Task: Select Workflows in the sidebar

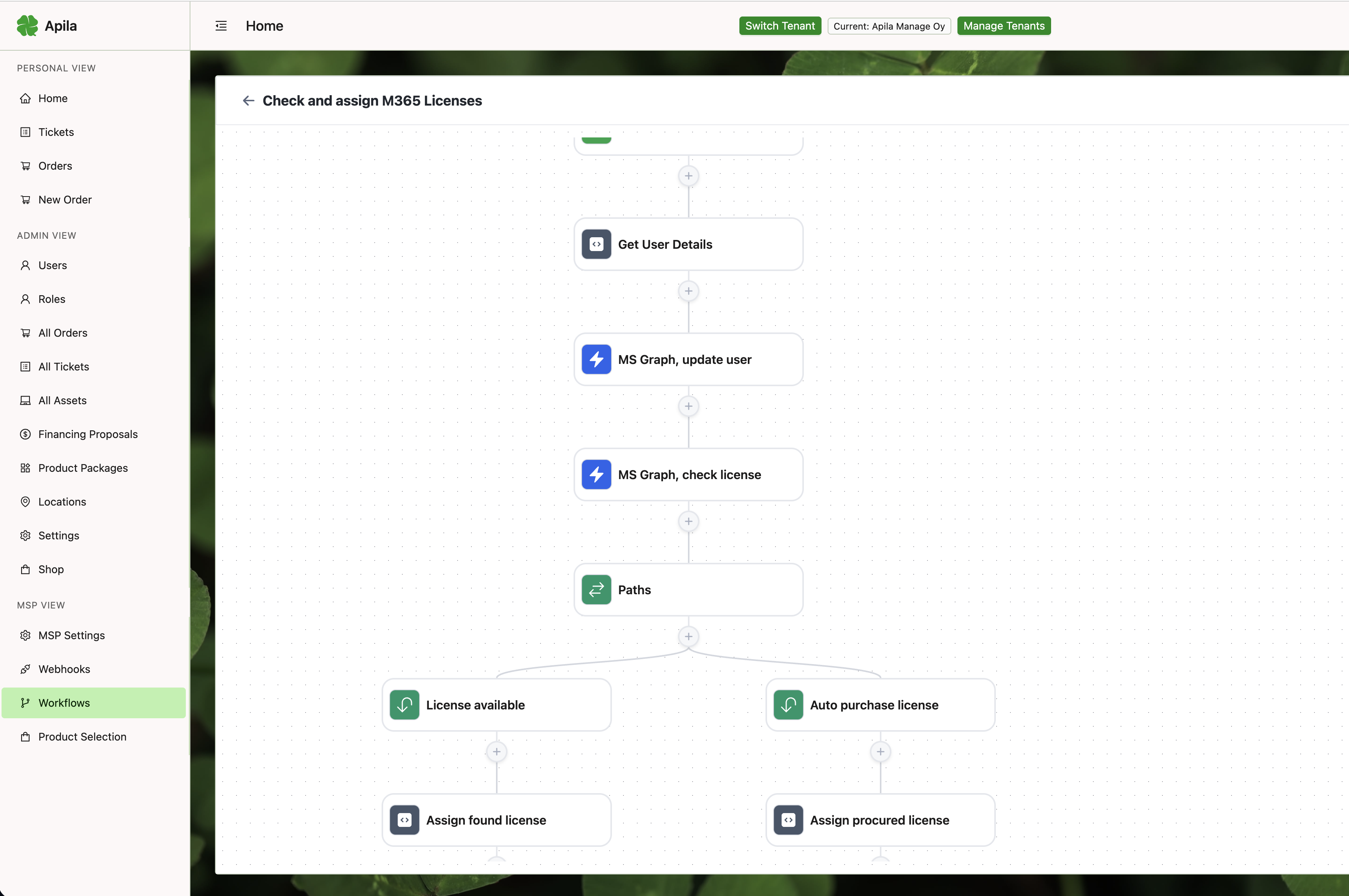Action: click(63, 703)
